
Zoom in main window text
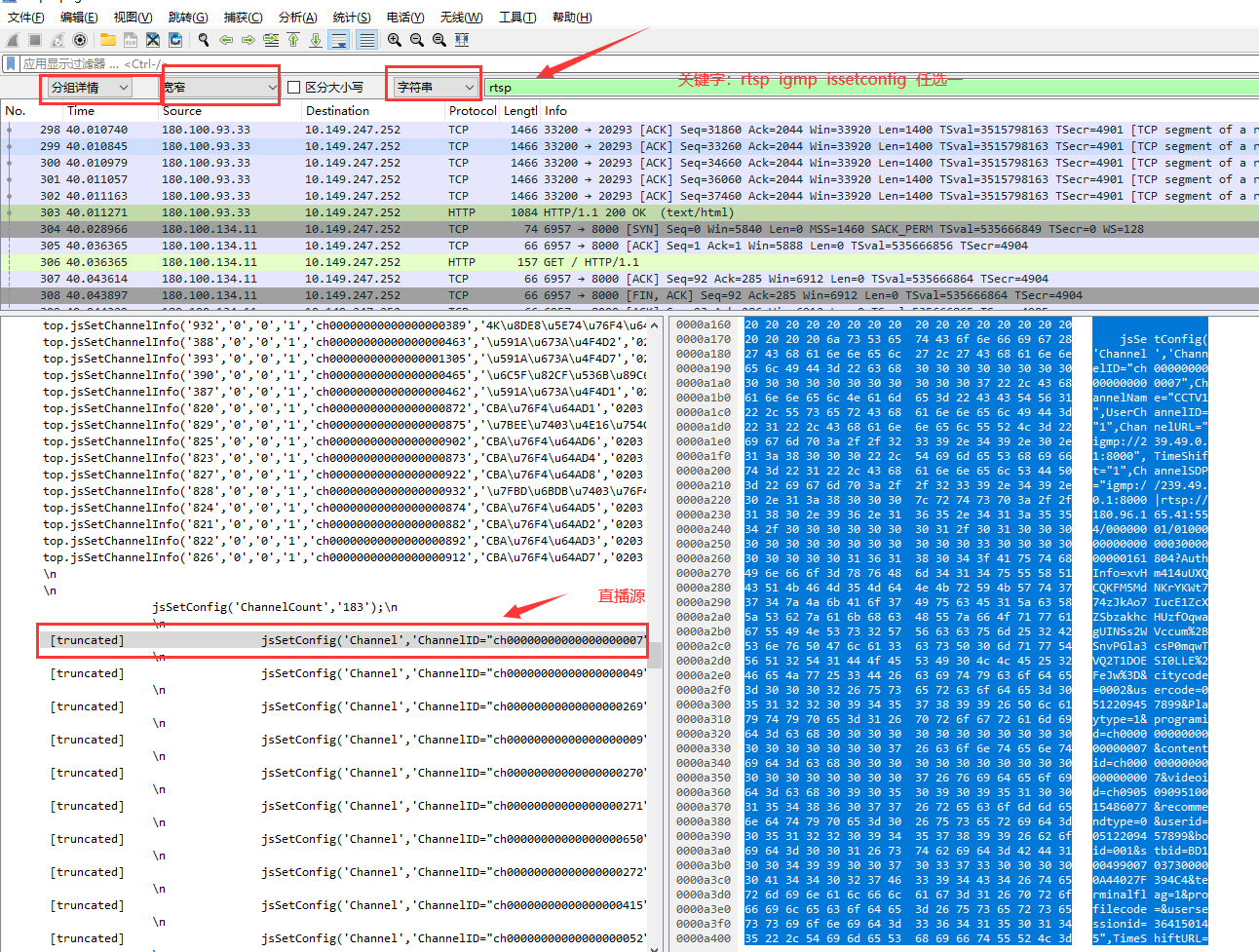[x=394, y=40]
